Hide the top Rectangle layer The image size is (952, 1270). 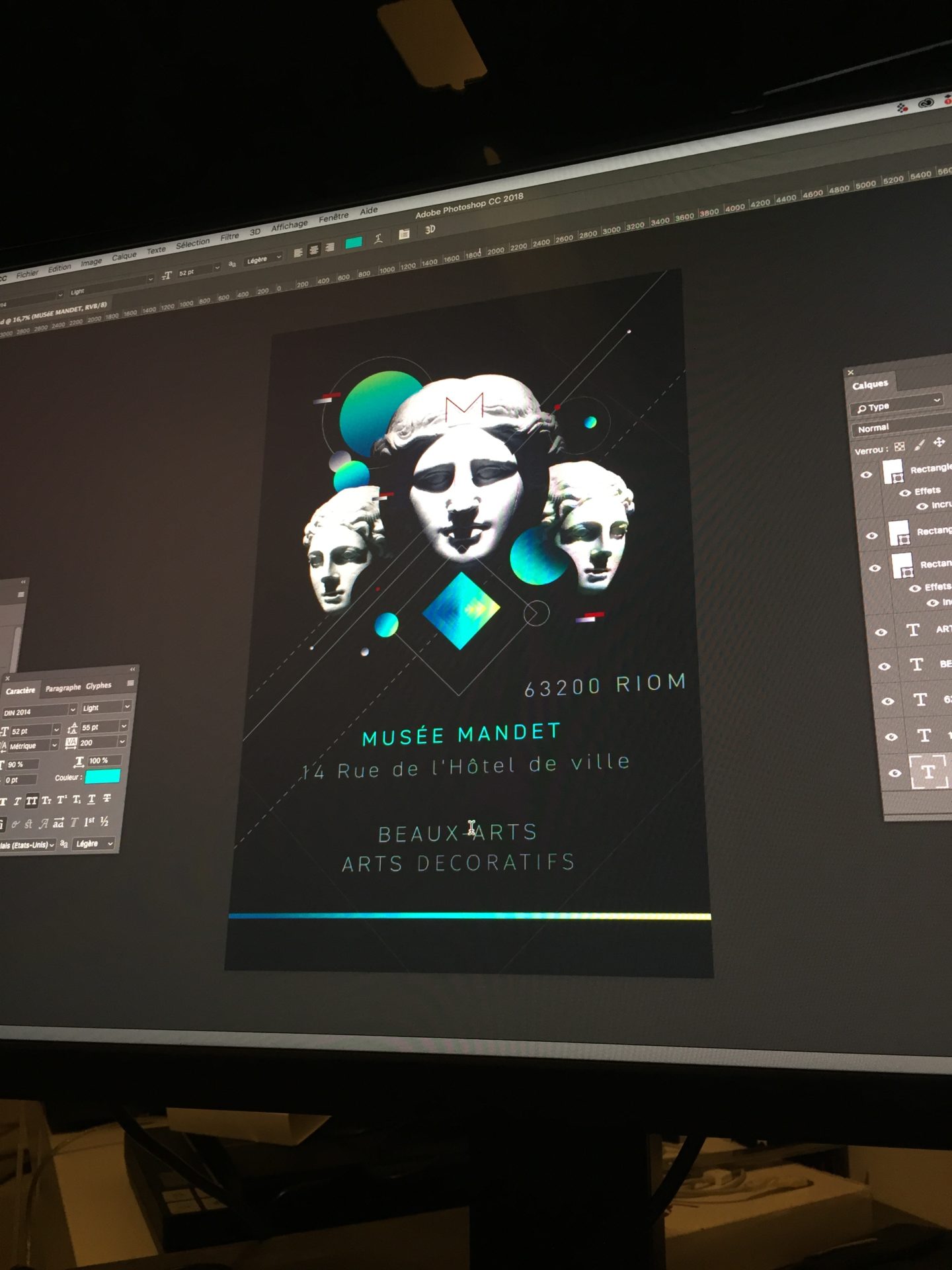click(865, 475)
